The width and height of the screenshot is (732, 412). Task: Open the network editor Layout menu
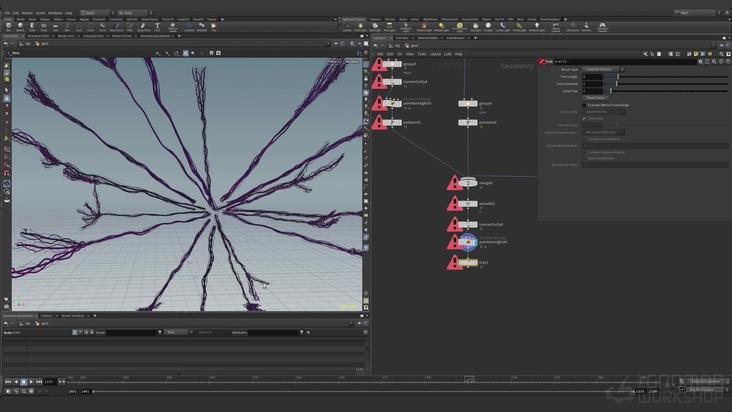tap(434, 53)
